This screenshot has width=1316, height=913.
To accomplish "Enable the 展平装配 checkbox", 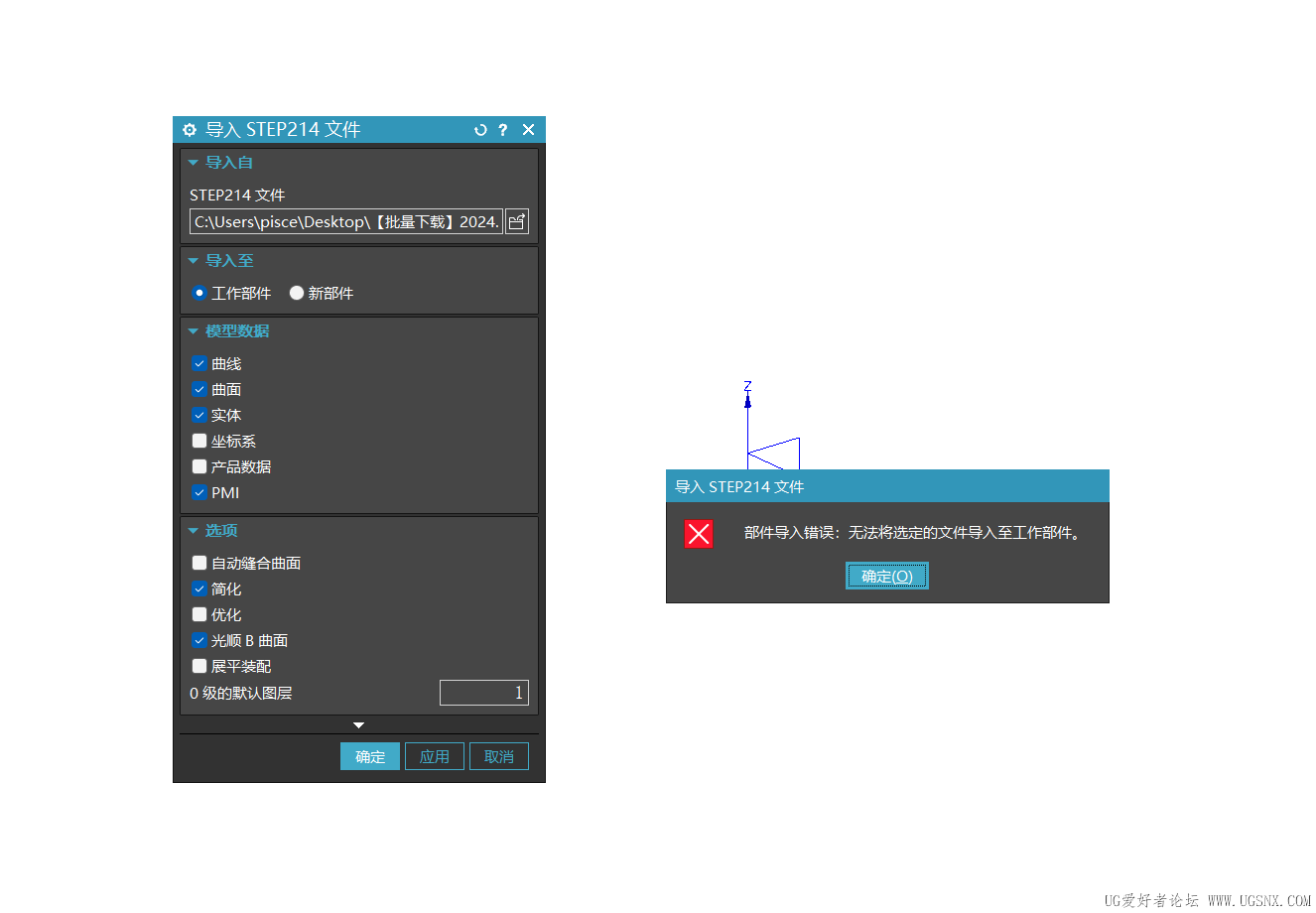I will (x=199, y=666).
